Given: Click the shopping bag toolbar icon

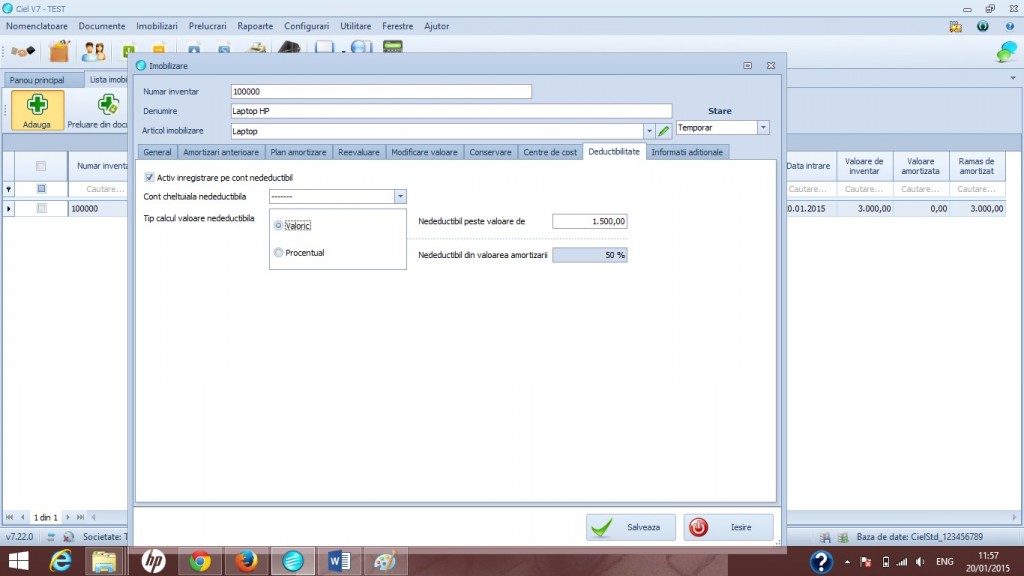Looking at the screenshot, I should click(x=59, y=51).
